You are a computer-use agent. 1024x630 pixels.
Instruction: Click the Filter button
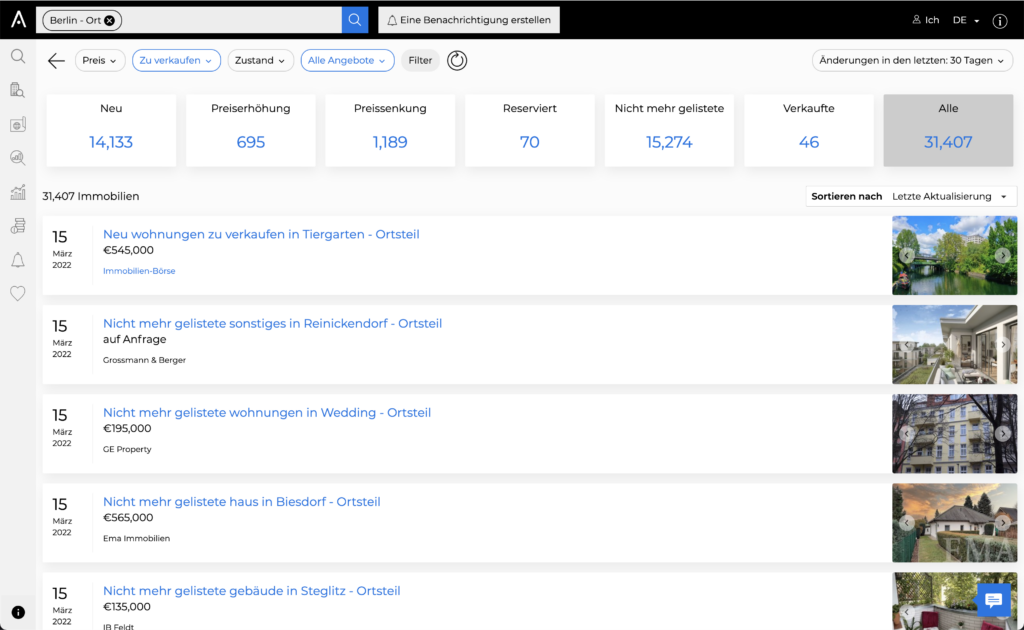point(420,61)
